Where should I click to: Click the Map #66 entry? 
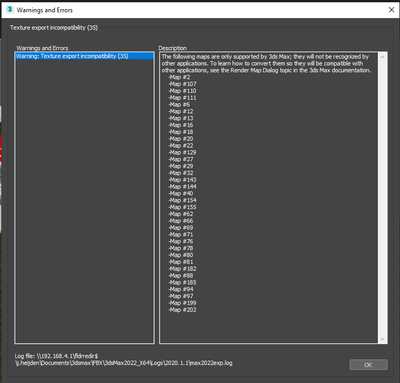click(181, 221)
